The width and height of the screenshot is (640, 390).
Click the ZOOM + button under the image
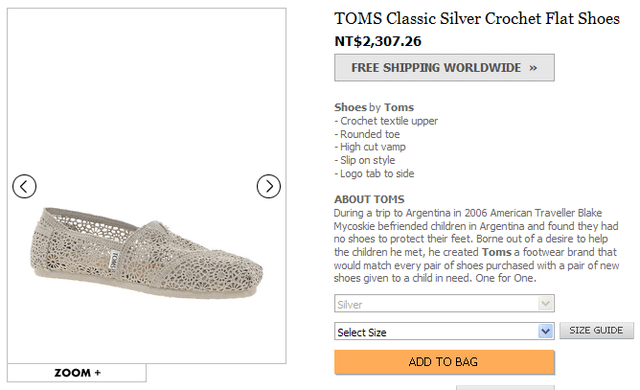[x=77, y=372]
